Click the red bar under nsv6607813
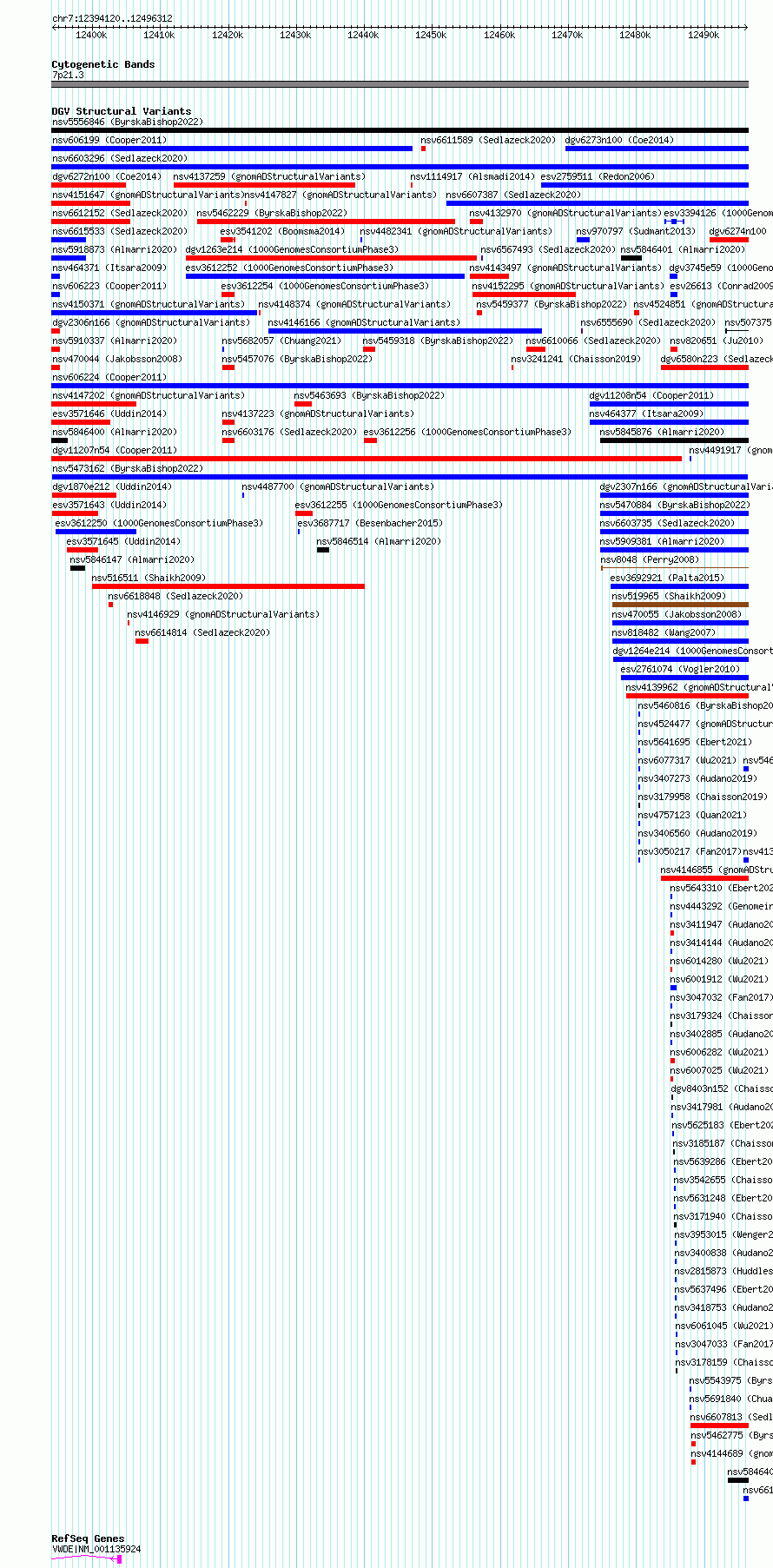The image size is (773, 1568). coord(719,1426)
